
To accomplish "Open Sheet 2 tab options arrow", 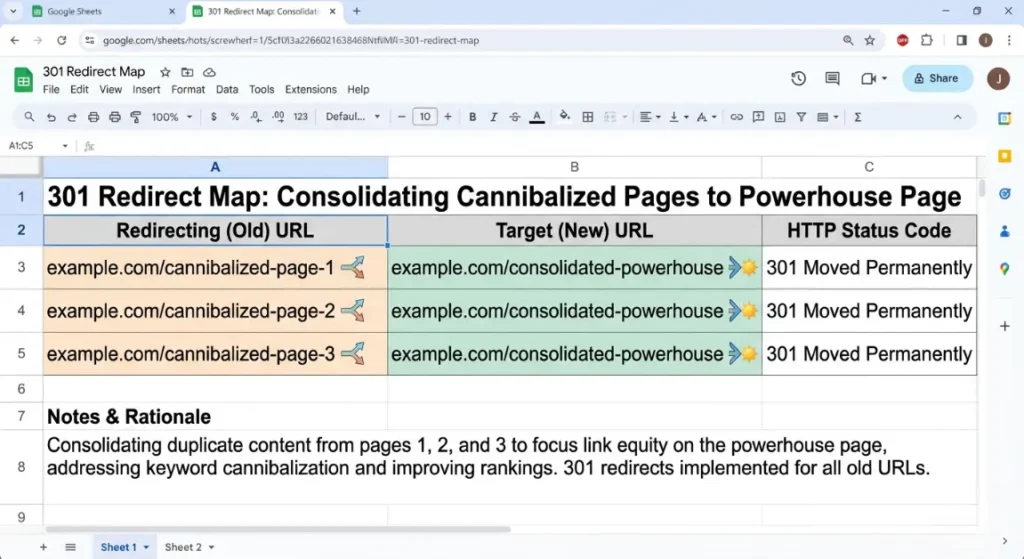I will (212, 547).
